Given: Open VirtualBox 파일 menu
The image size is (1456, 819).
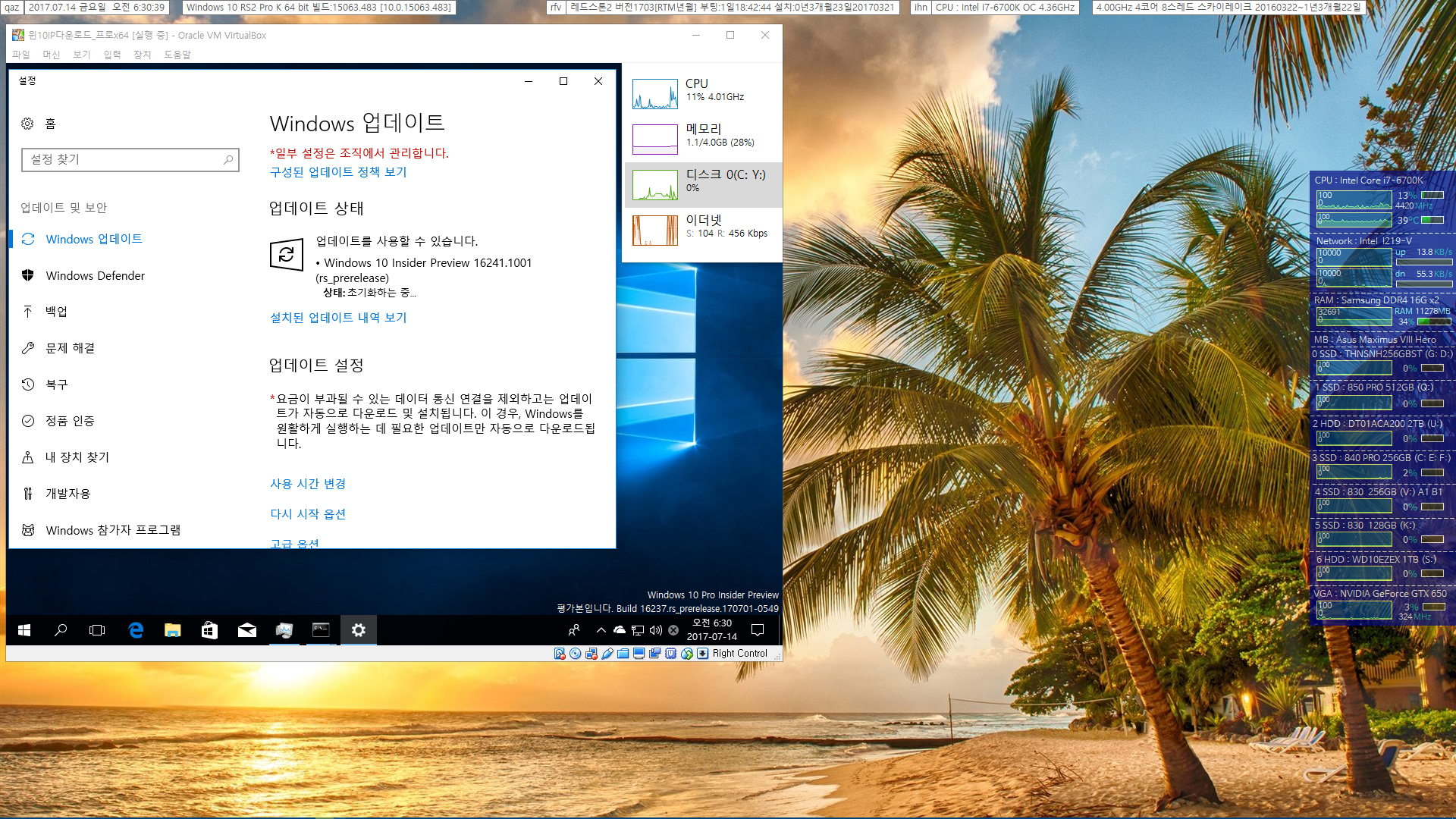Looking at the screenshot, I should click(x=21, y=55).
